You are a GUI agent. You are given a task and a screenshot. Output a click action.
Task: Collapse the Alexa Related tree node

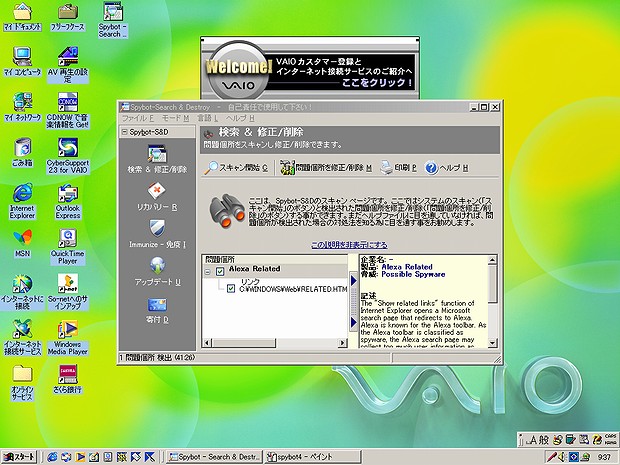coord(207,272)
